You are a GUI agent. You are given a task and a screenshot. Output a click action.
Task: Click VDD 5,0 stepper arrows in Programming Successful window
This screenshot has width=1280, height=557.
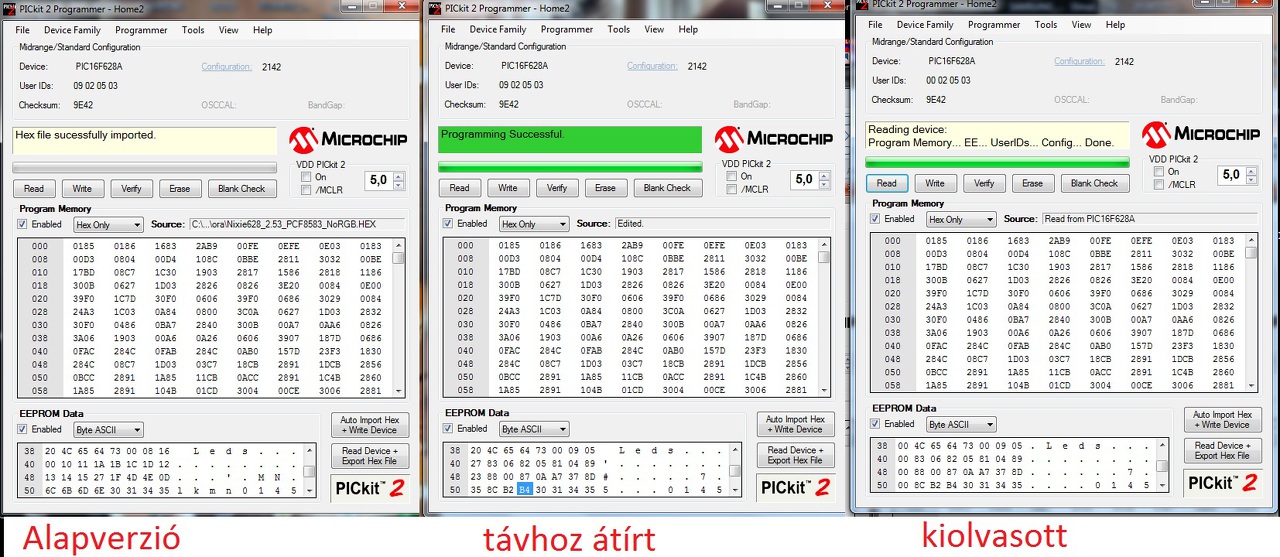pos(825,180)
